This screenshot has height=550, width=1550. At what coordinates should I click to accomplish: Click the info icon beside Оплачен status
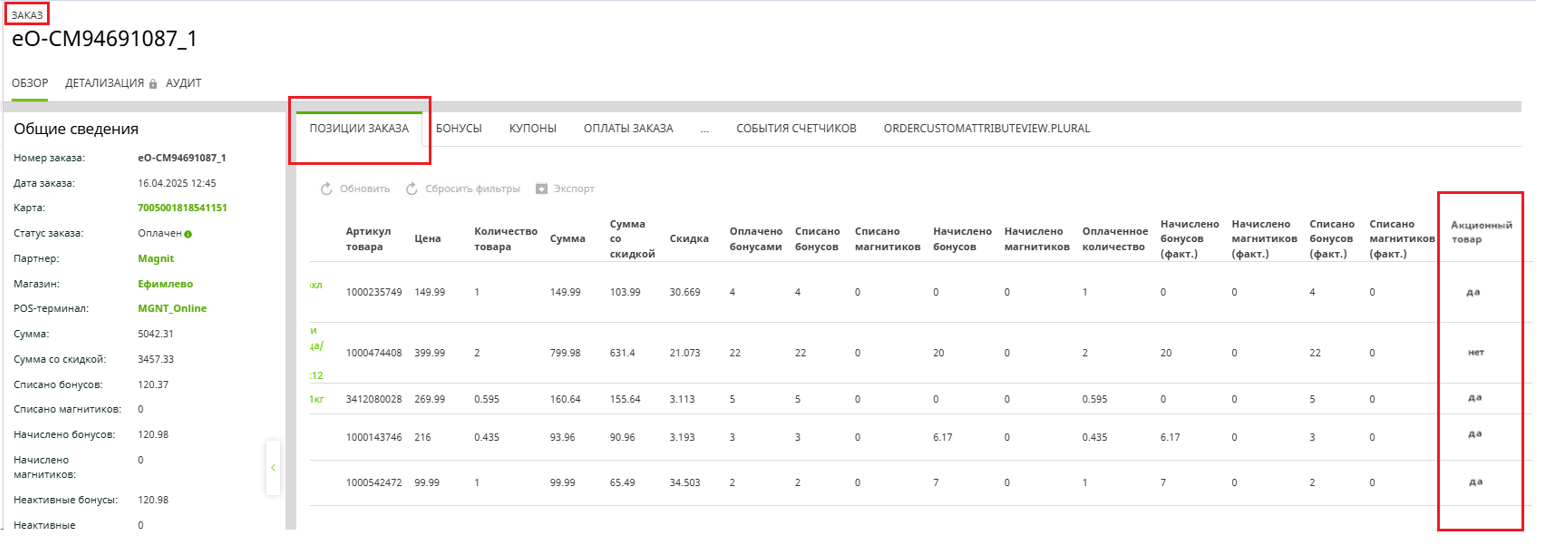(188, 234)
